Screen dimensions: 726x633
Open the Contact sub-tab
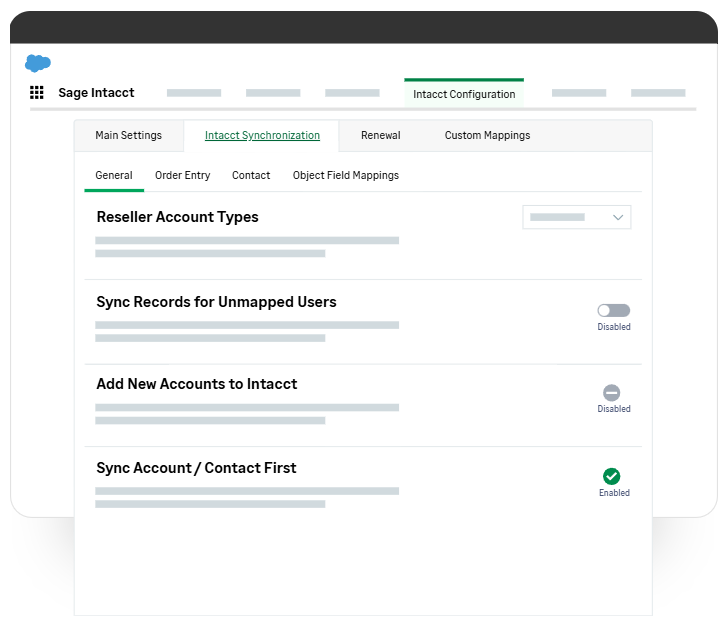pos(251,175)
